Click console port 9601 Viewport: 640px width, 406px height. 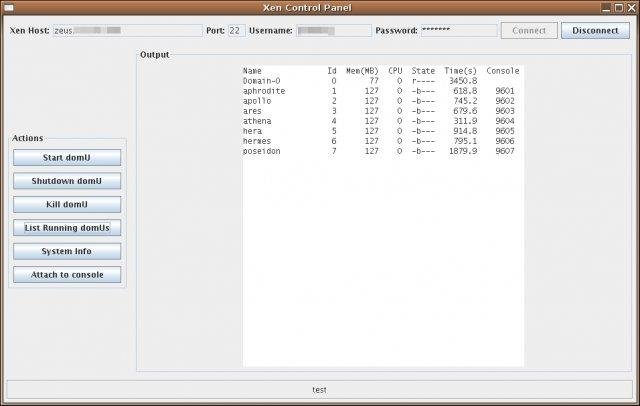coord(505,91)
